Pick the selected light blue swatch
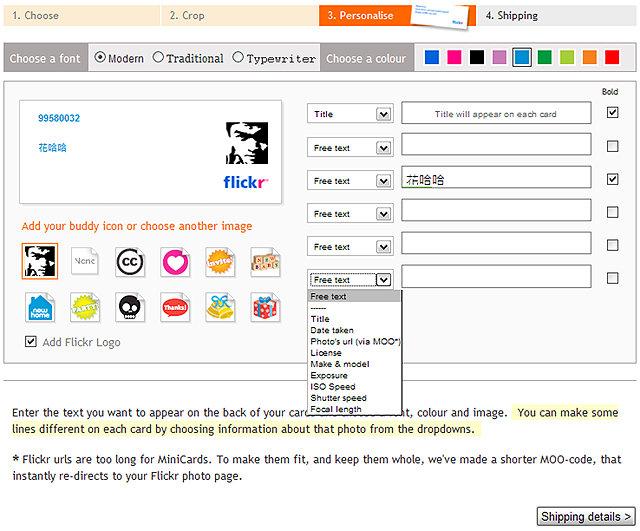Screen dimensions: 640x531 pos(522,57)
